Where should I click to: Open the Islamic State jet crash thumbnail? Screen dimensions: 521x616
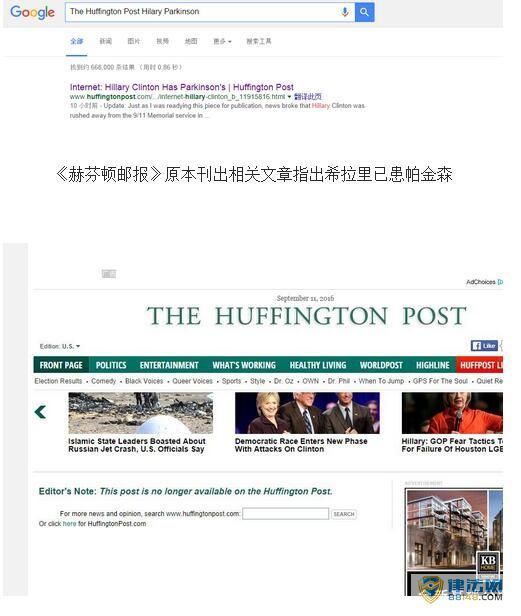(141, 413)
